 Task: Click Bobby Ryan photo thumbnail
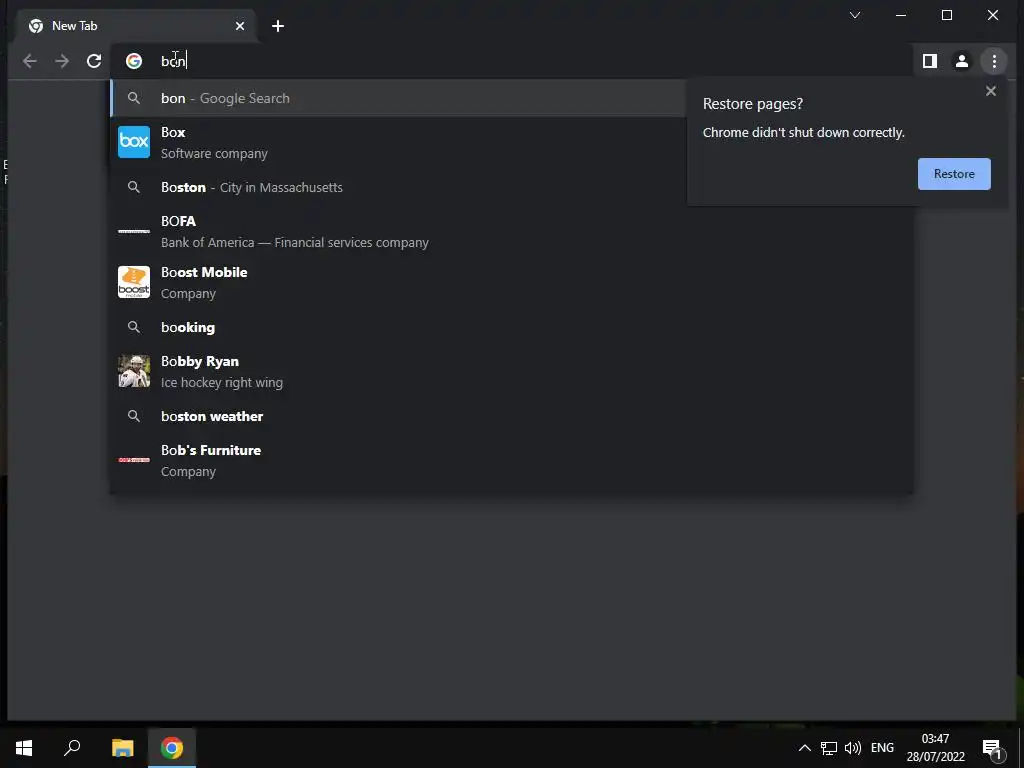(x=134, y=371)
